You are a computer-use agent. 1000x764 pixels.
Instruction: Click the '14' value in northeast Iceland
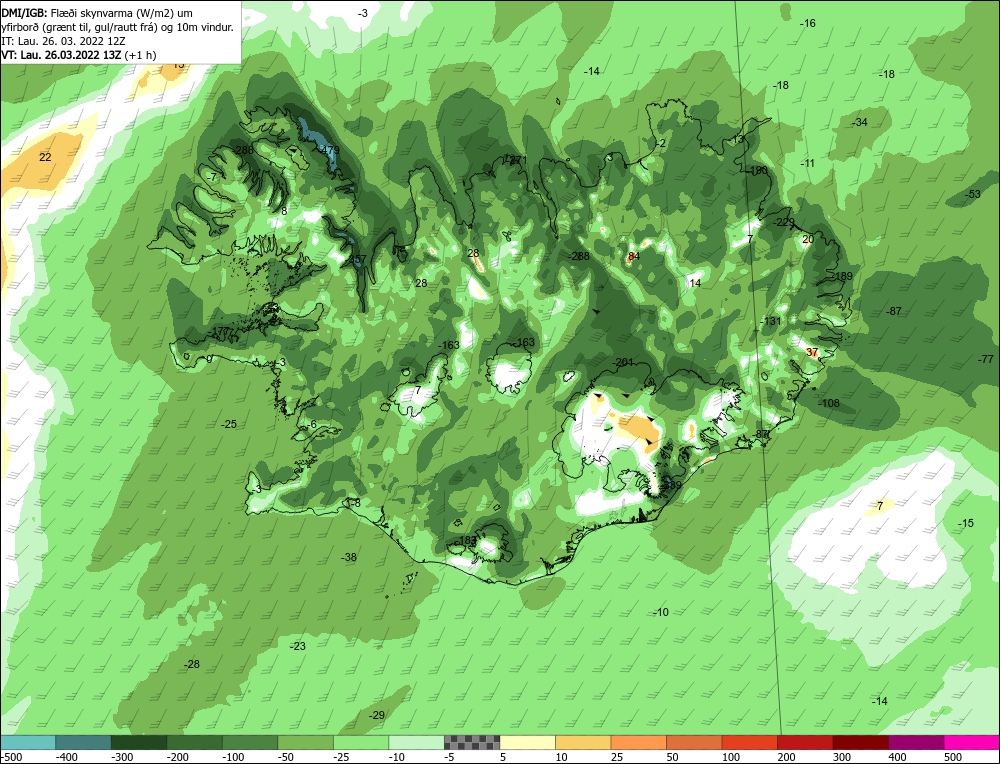695,283
